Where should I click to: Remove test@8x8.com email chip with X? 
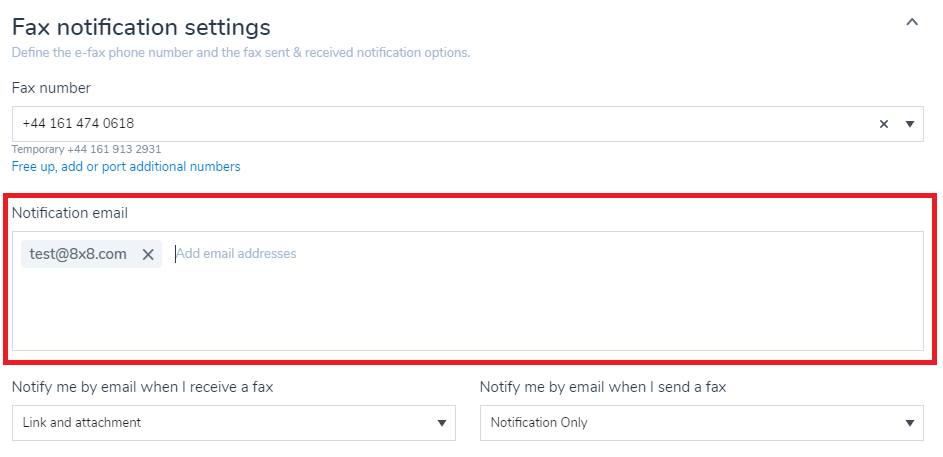point(148,254)
